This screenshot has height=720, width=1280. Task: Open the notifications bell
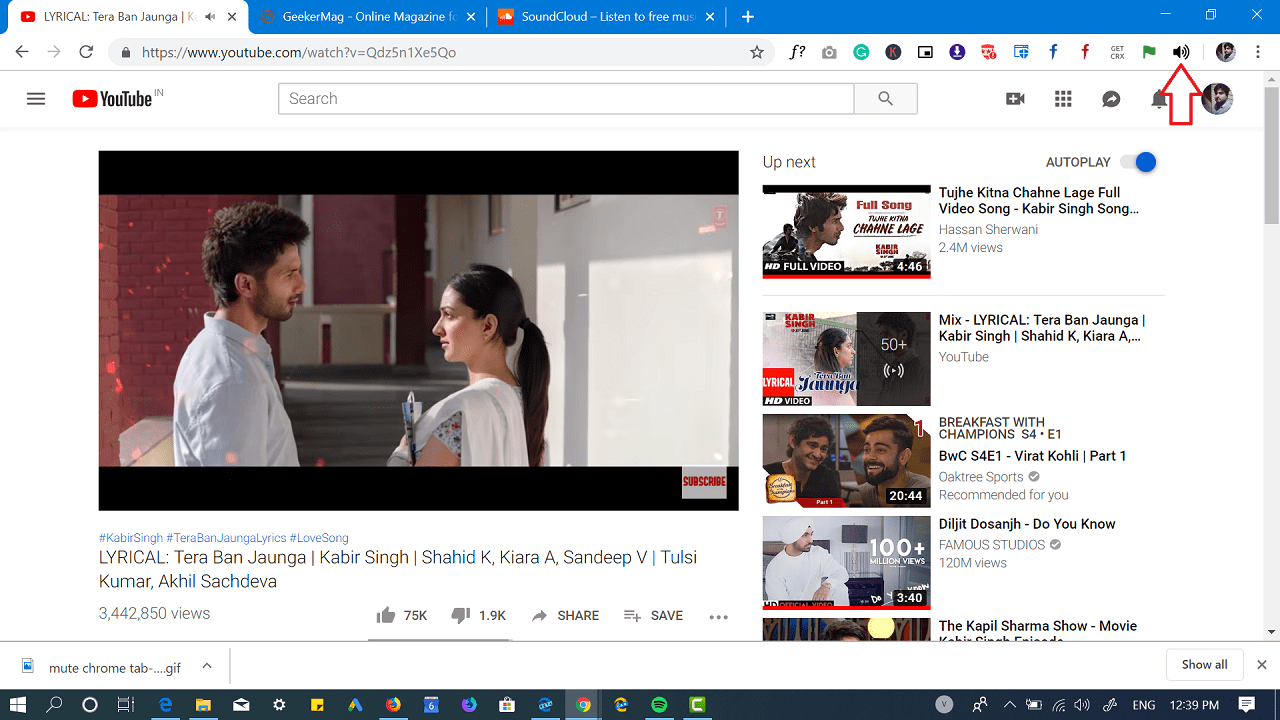tap(1158, 99)
